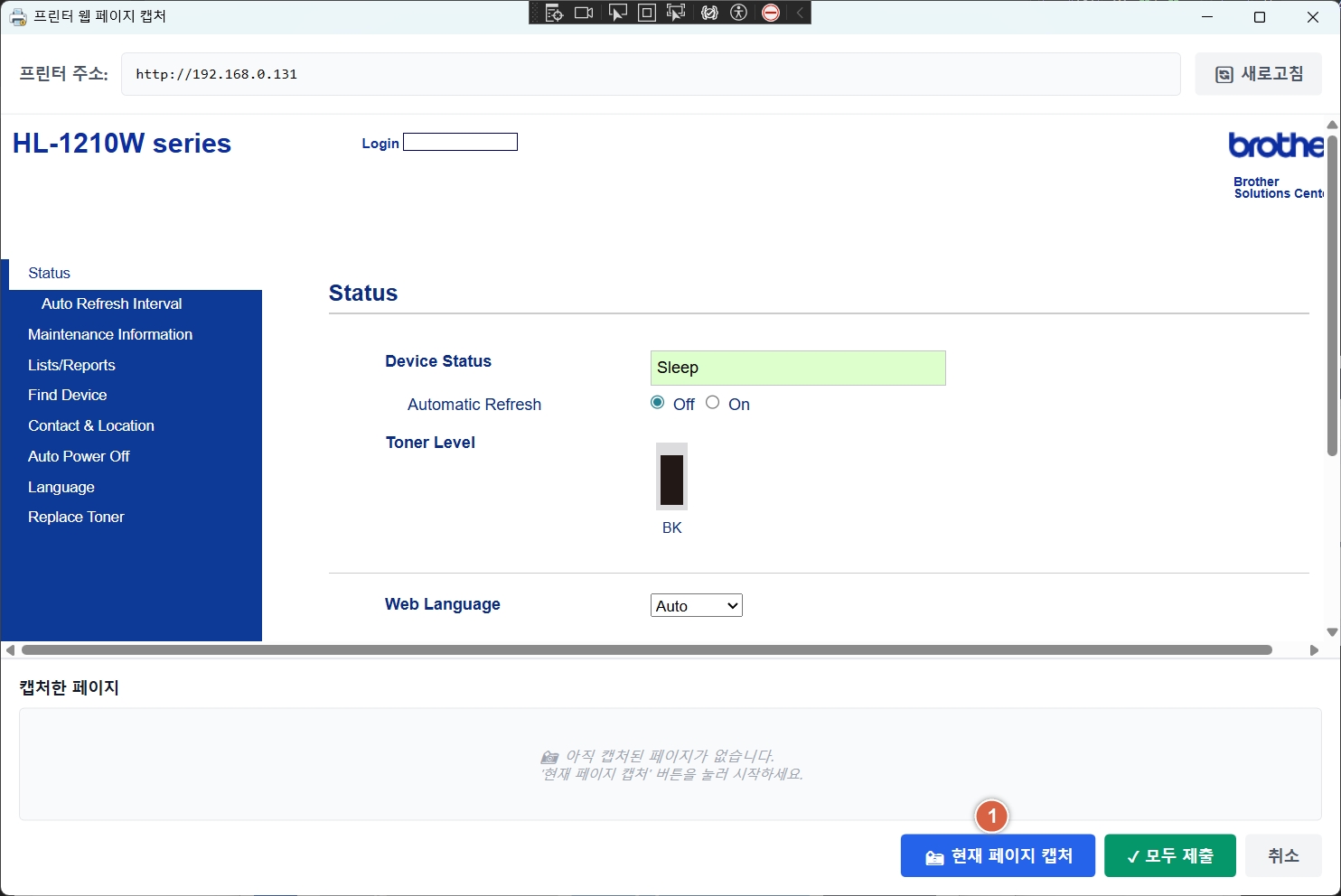Focus the printer address URL field

point(651,74)
